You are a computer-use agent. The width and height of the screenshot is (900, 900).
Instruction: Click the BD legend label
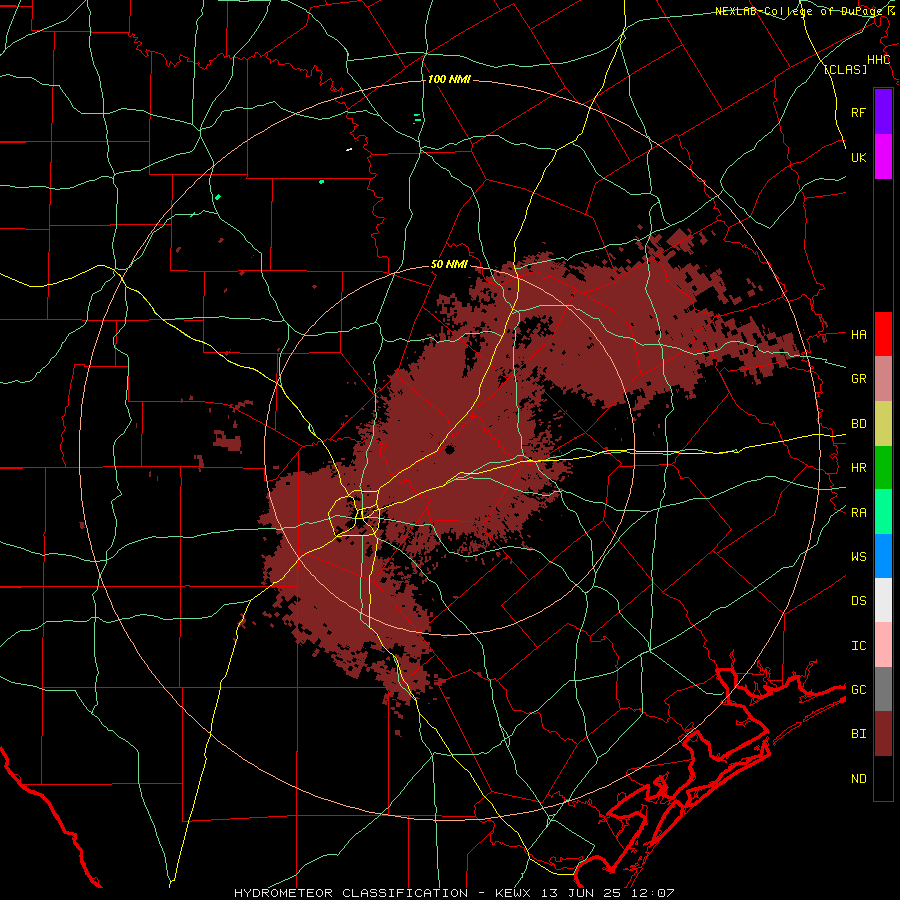[858, 424]
